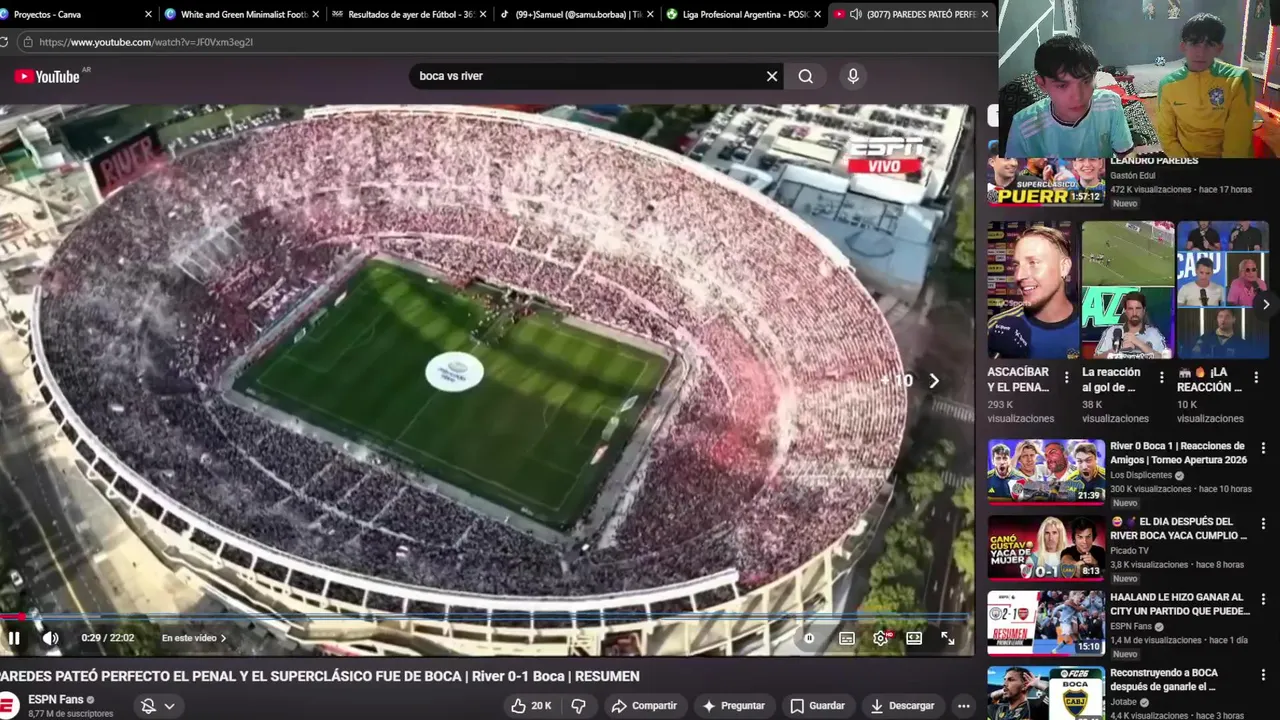Mute the video using the speaker icon
The image size is (1280, 720).
[x=50, y=638]
